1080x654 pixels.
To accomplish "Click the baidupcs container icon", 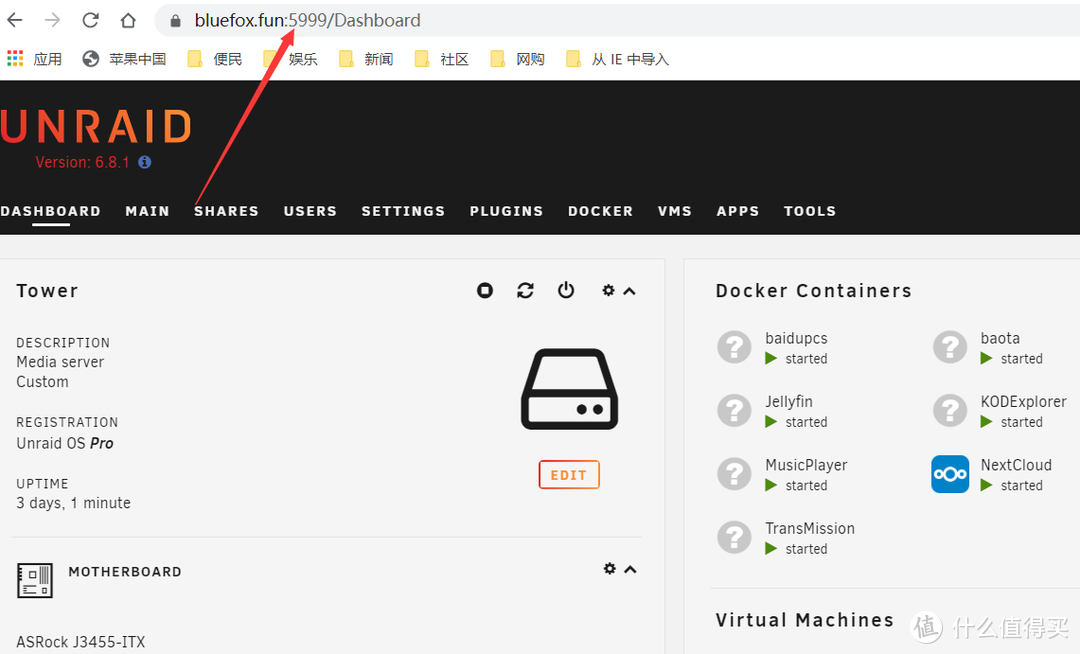I will click(734, 347).
